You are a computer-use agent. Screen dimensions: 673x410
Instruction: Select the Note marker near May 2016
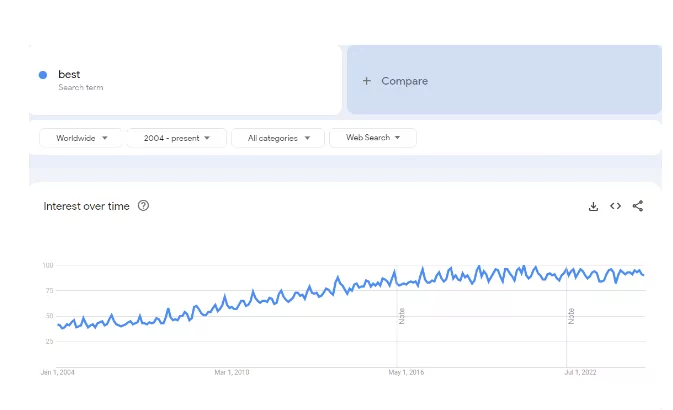click(402, 316)
